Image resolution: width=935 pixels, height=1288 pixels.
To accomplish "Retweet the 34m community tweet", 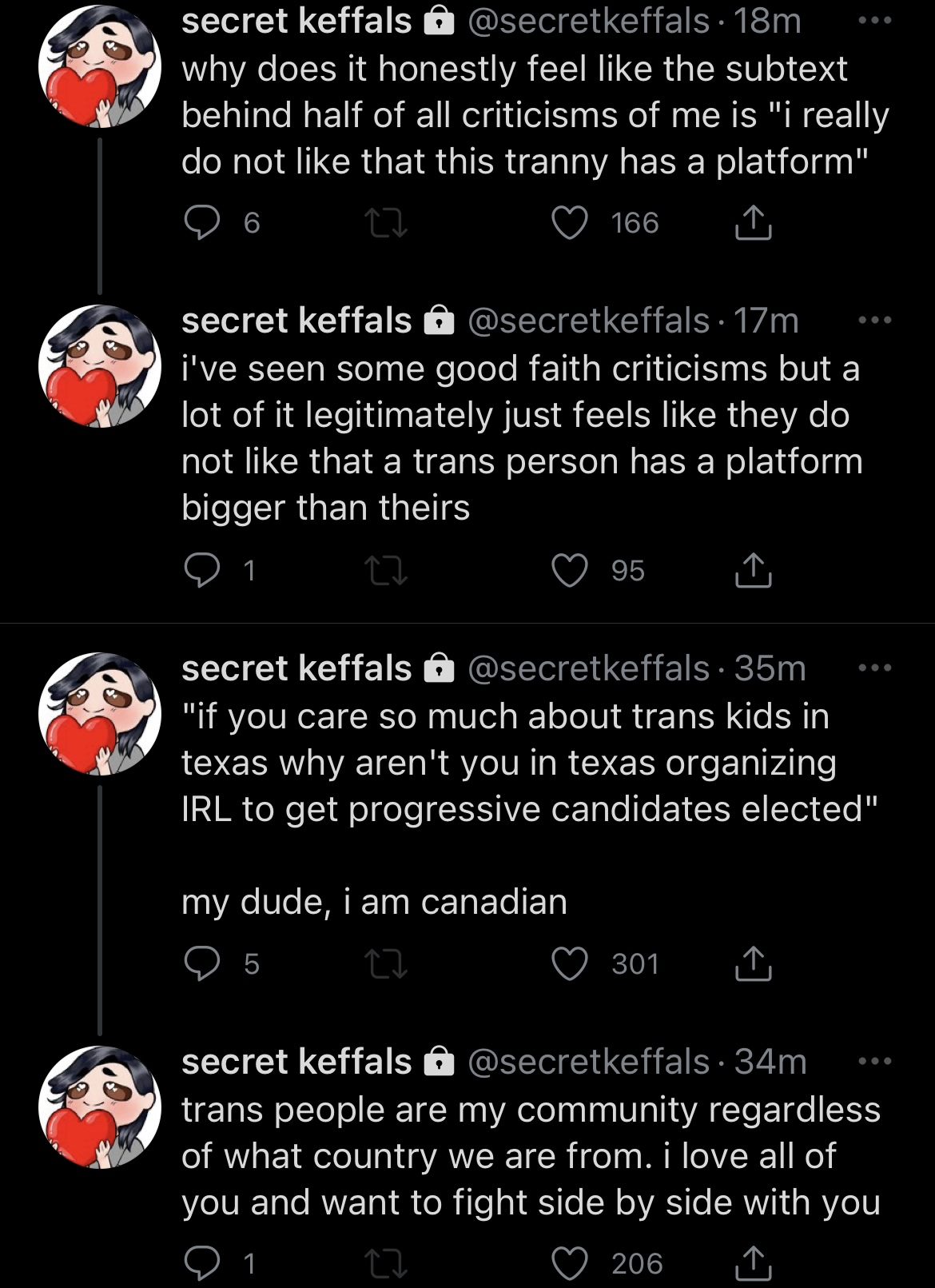I will coord(387,1263).
